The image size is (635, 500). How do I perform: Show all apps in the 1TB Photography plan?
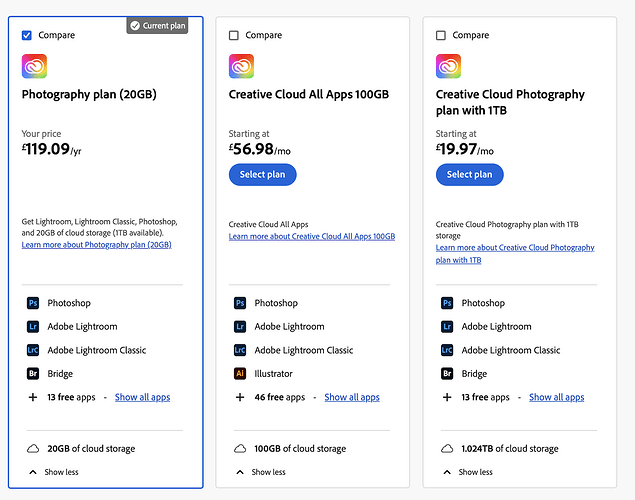click(556, 397)
